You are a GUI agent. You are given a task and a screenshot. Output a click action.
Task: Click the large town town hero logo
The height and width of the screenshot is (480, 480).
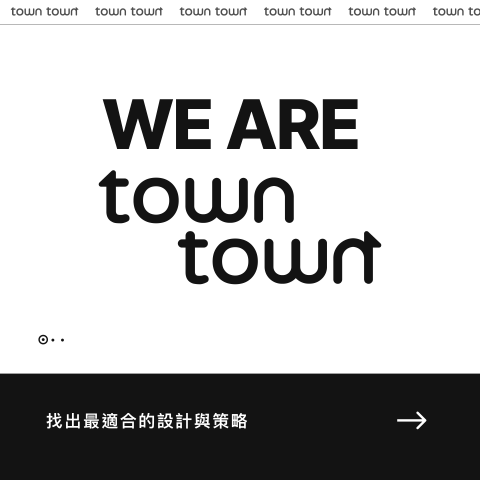click(x=240, y=227)
